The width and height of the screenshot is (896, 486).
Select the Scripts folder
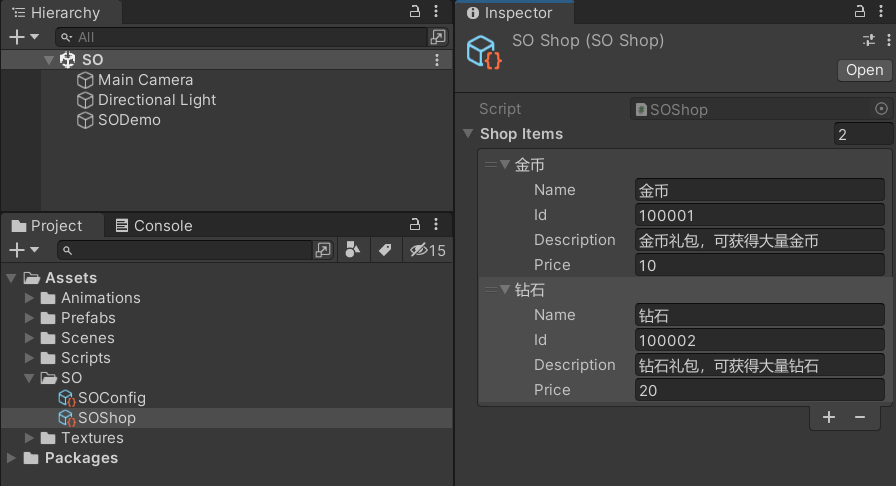[x=75, y=358]
